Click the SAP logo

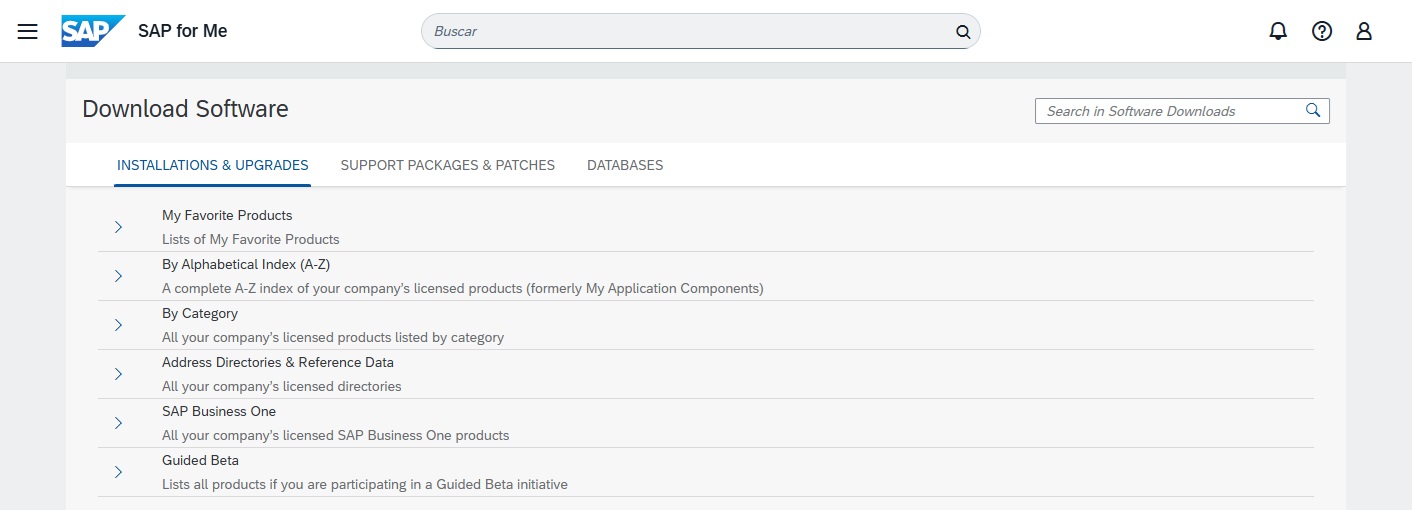point(93,31)
